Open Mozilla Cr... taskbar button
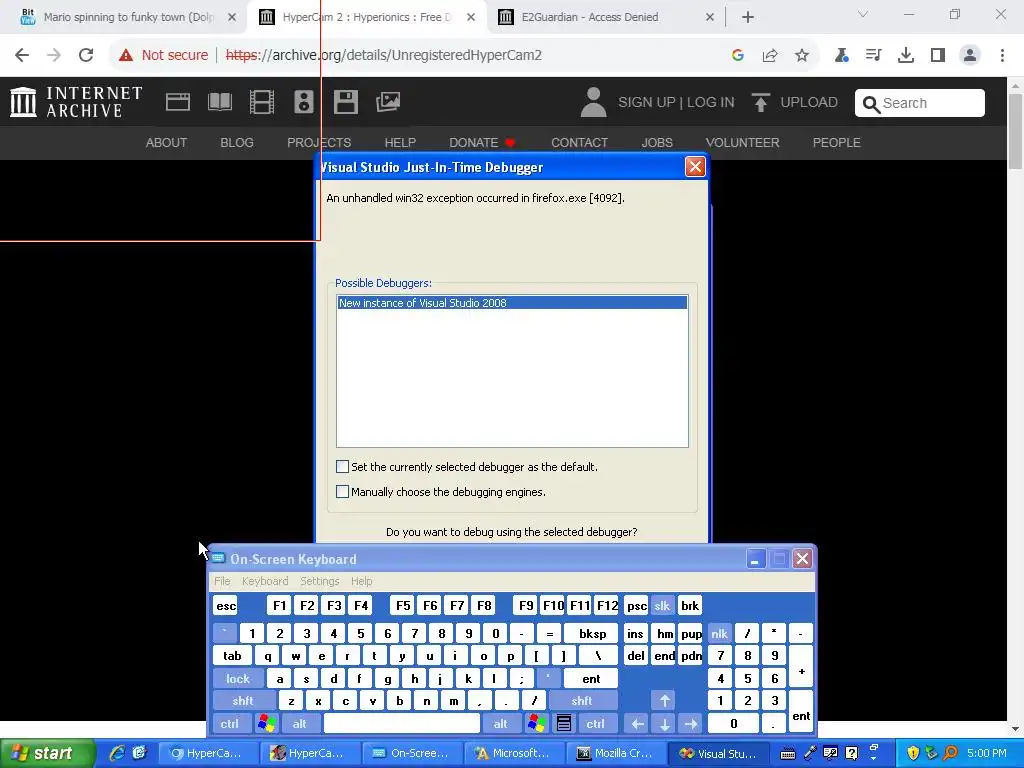The image size is (1024, 768). coord(615,753)
